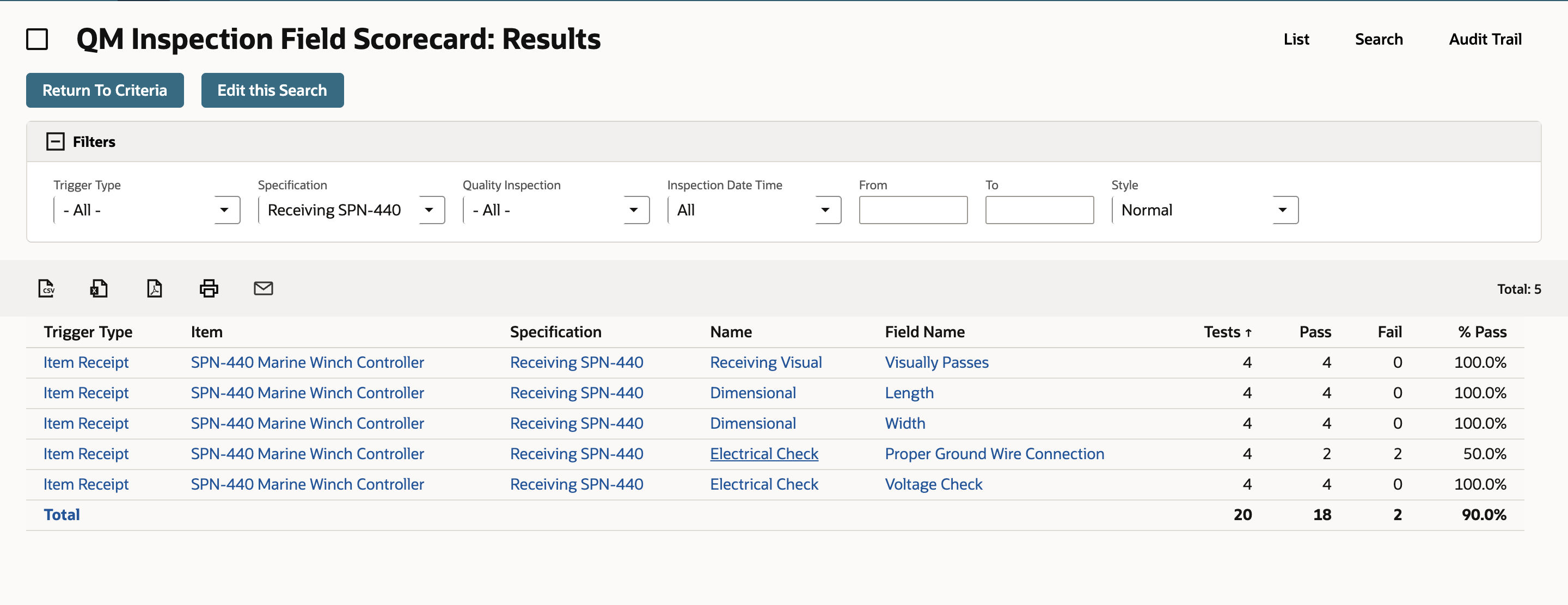Click the Total row label
This screenshot has width=1568, height=605.
pyautogui.click(x=62, y=514)
